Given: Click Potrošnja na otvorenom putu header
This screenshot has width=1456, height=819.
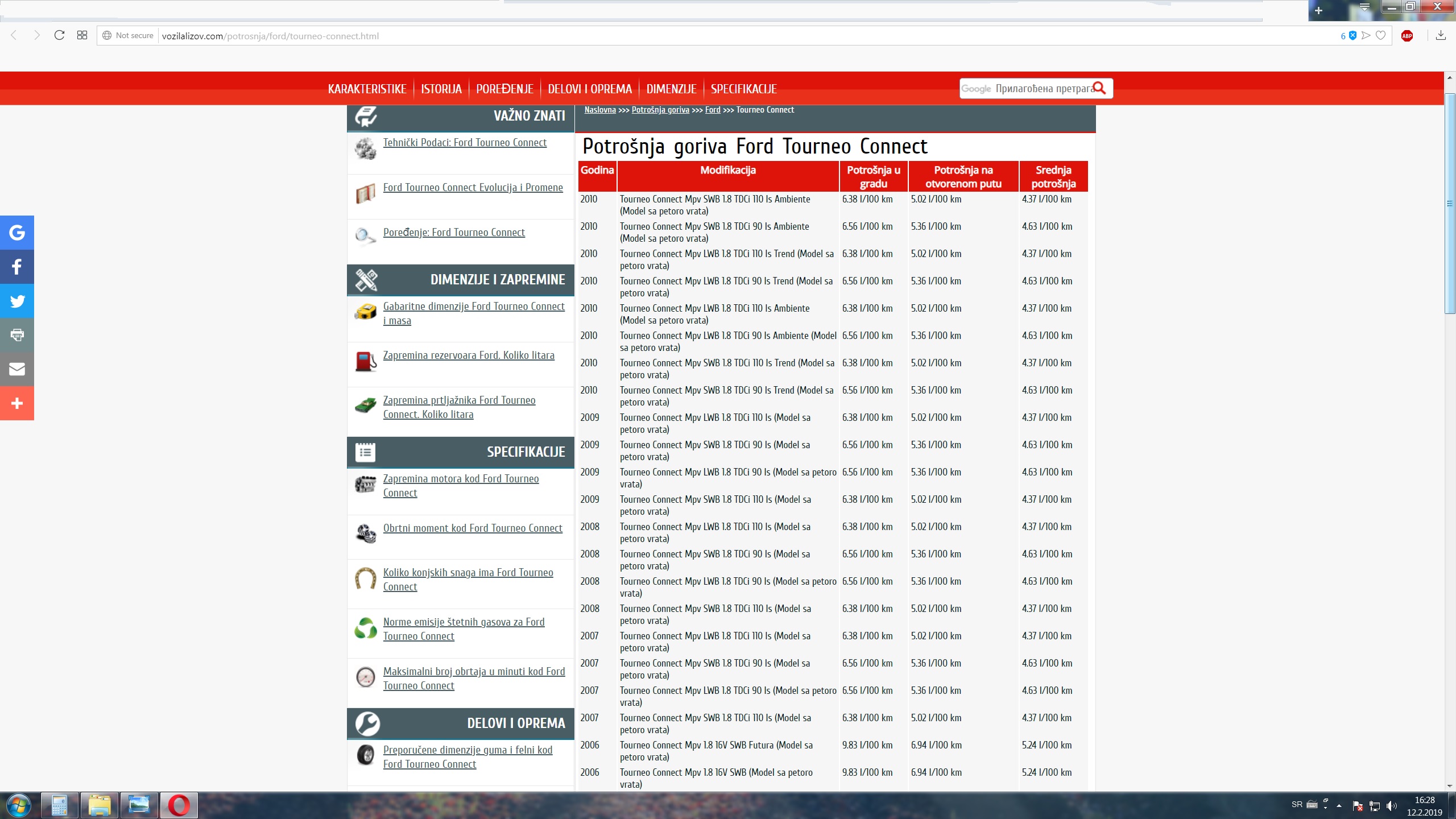Looking at the screenshot, I should [963, 176].
